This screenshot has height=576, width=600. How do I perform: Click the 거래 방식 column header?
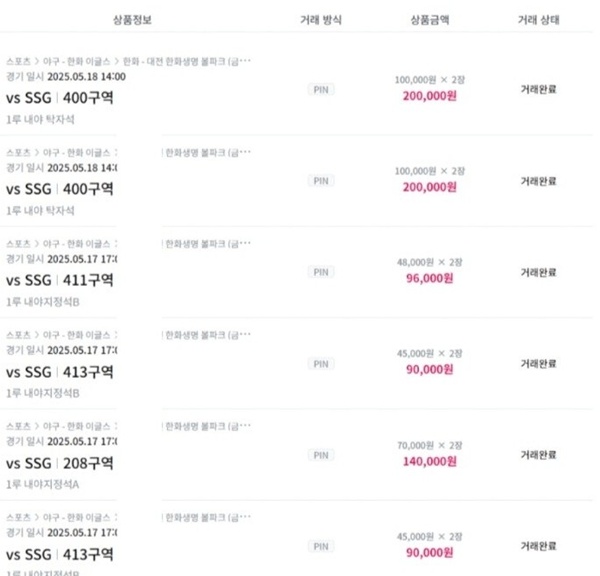[321, 20]
